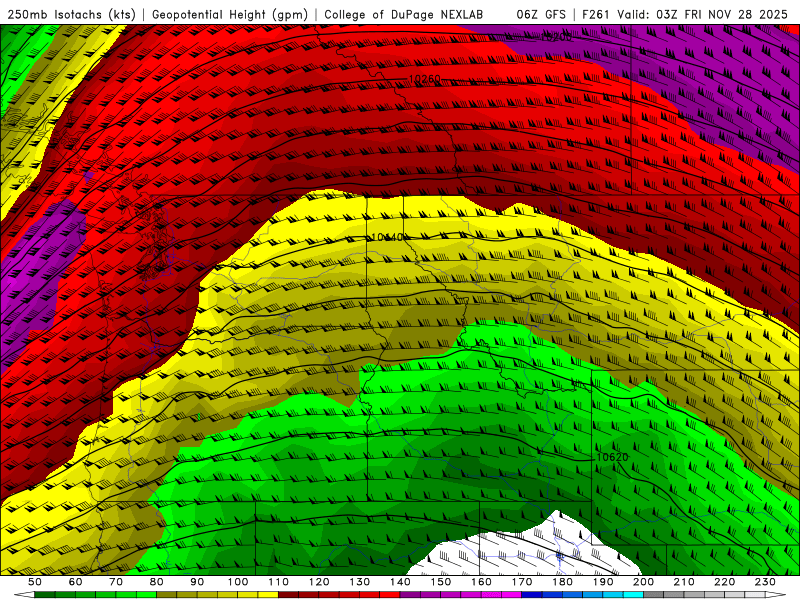800x600 pixels.
Task: Click the 190 label on the color scale
Action: [x=604, y=582]
